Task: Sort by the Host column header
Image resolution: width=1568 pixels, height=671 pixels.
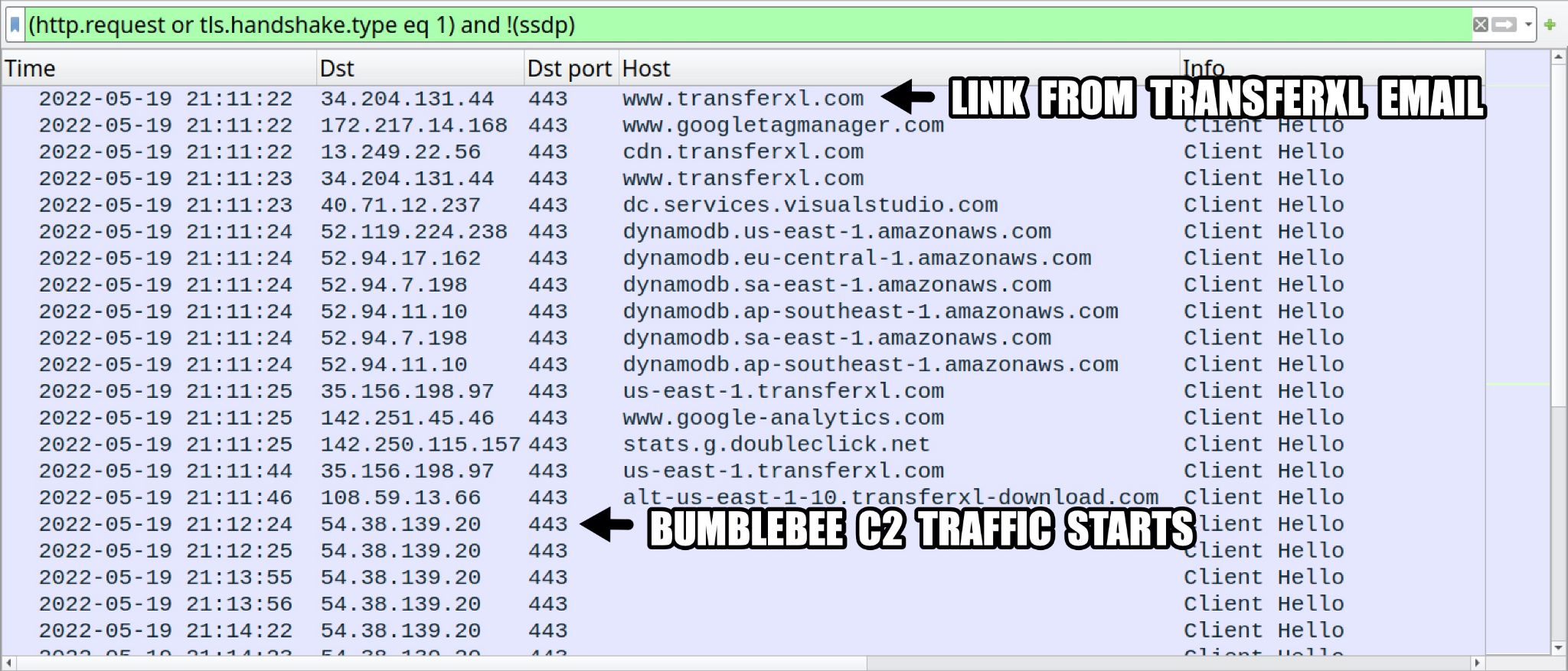Action: pyautogui.click(x=900, y=68)
